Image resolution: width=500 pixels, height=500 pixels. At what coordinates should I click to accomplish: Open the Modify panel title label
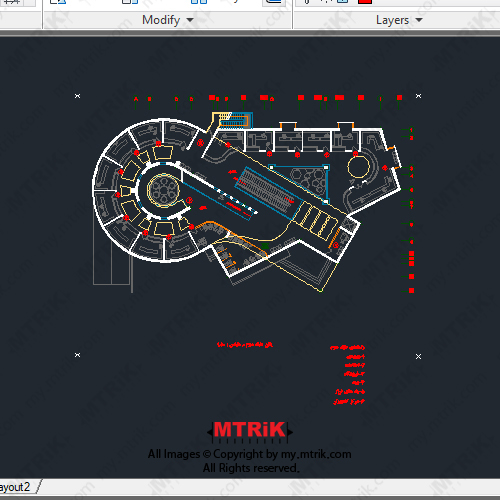161,20
